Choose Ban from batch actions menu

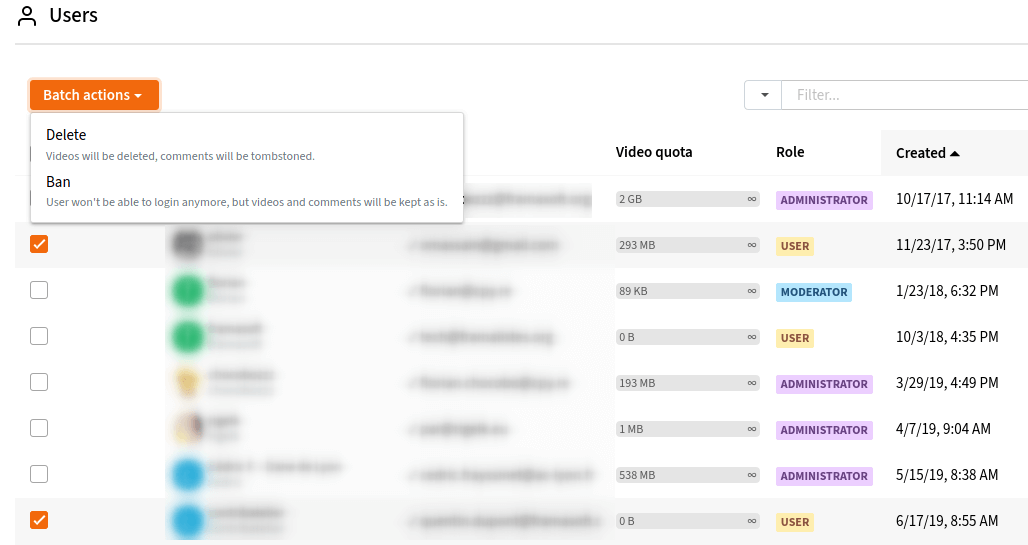[58, 182]
